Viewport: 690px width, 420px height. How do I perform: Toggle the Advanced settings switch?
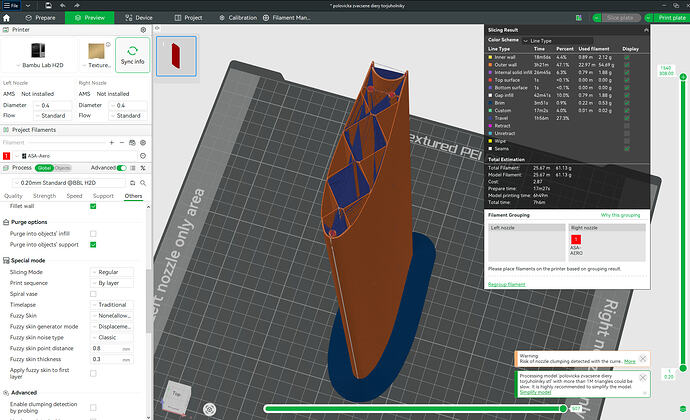[x=121, y=168]
